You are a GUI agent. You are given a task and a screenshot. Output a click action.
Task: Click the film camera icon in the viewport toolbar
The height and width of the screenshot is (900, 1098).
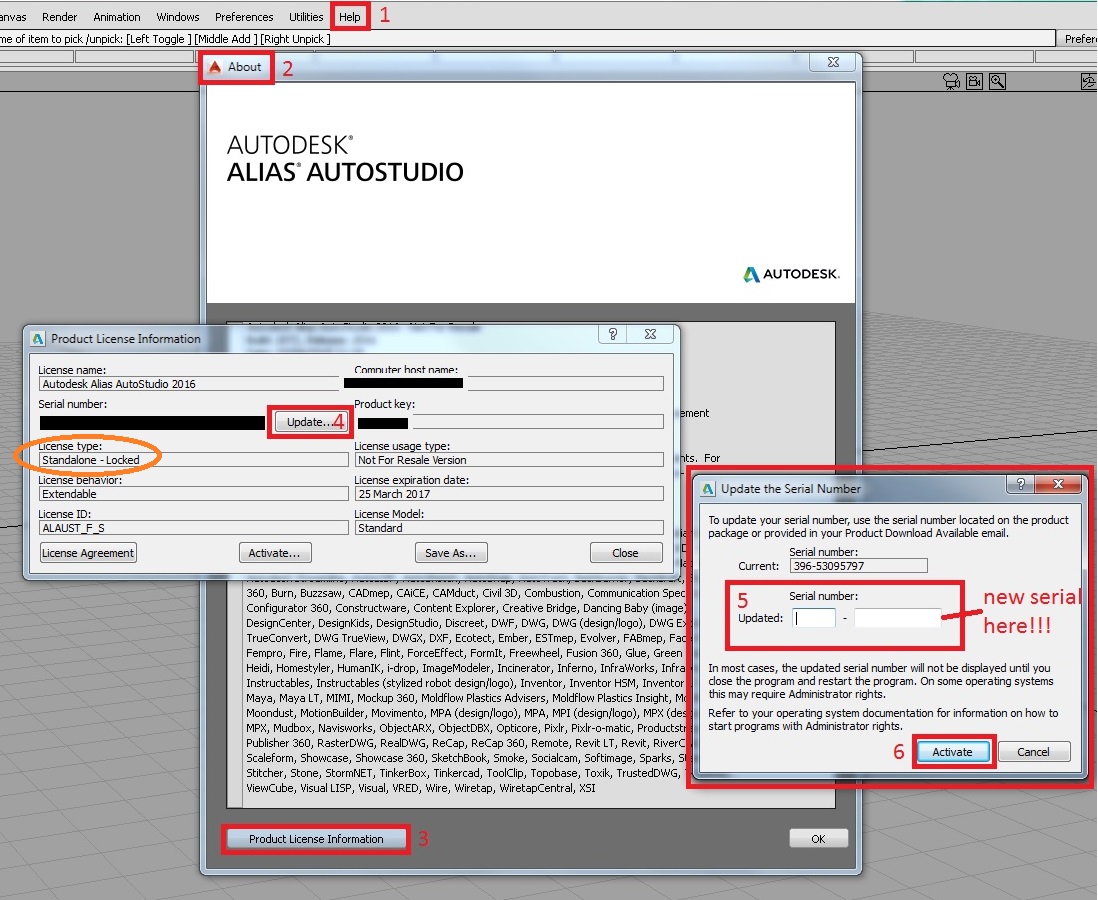(x=951, y=82)
